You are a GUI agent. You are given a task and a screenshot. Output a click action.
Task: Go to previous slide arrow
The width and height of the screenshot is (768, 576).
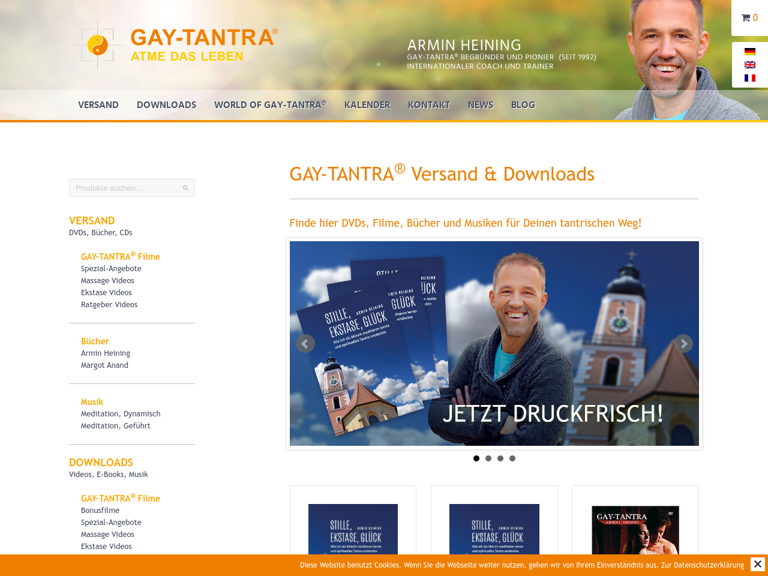pos(305,343)
